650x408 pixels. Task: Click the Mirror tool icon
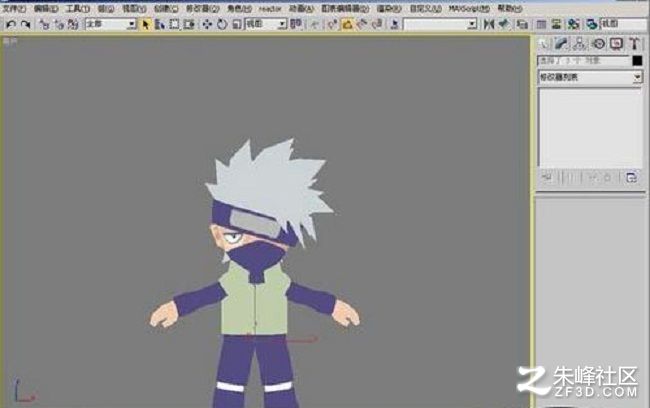[x=489, y=24]
